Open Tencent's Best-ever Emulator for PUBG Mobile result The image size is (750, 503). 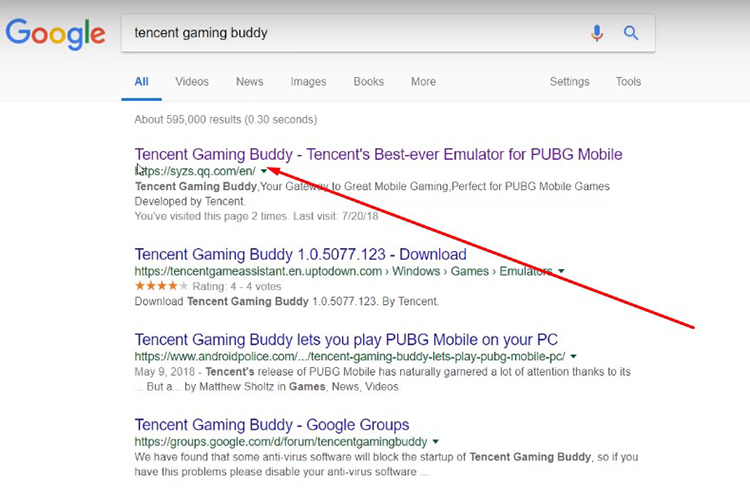point(378,154)
